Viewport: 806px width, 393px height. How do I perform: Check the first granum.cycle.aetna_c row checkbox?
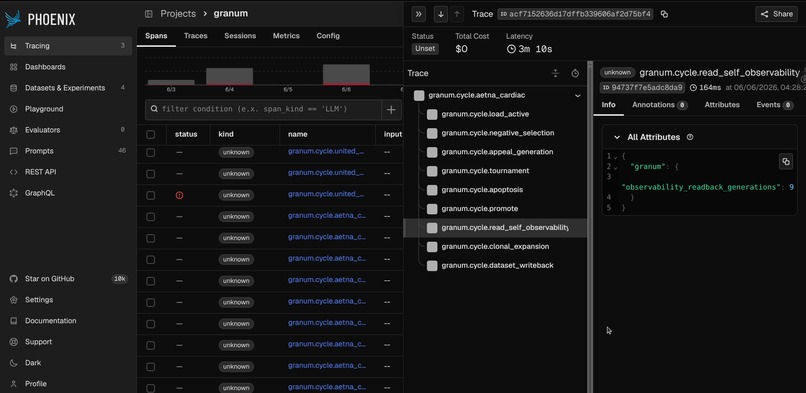[151, 217]
